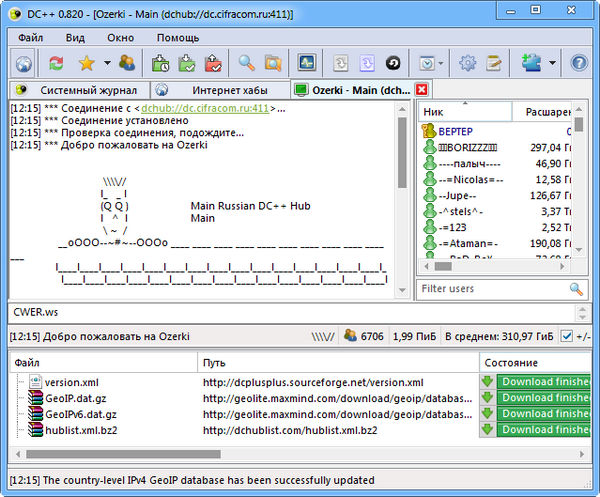Click the public hubs globe icon
Image resolution: width=600 pixels, height=497 pixels.
pyautogui.click(x=24, y=63)
